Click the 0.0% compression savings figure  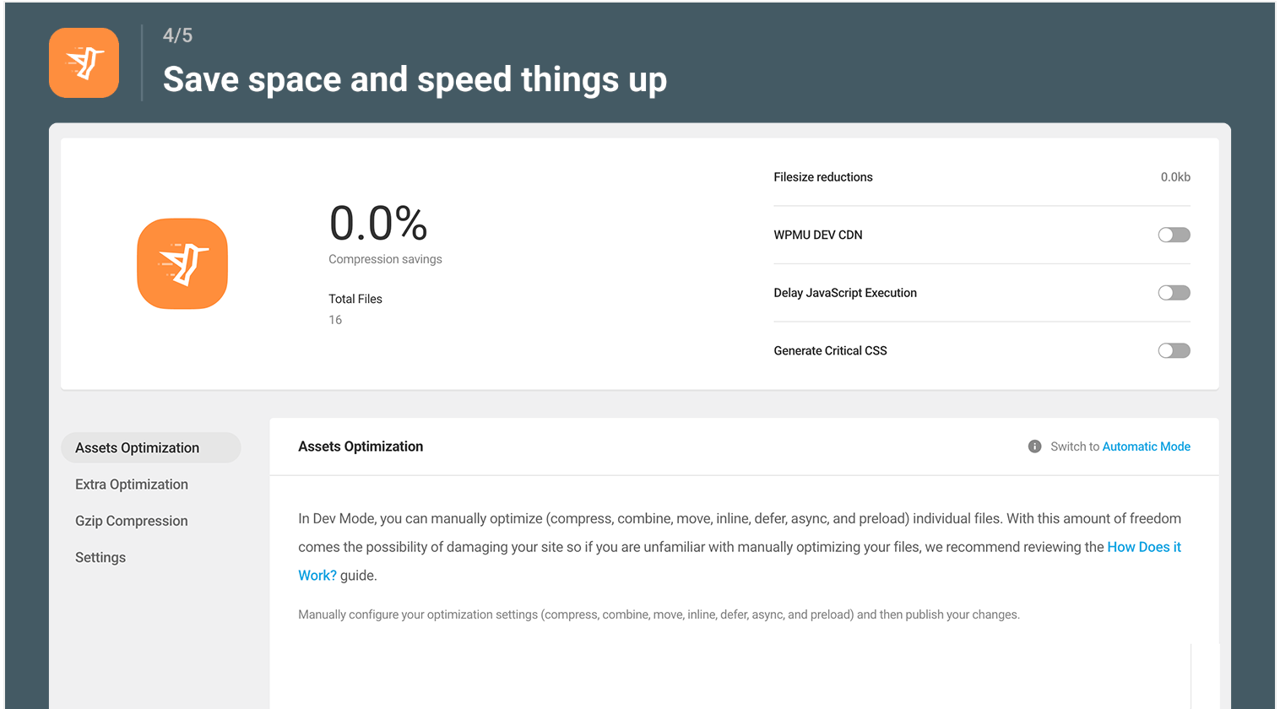click(378, 223)
